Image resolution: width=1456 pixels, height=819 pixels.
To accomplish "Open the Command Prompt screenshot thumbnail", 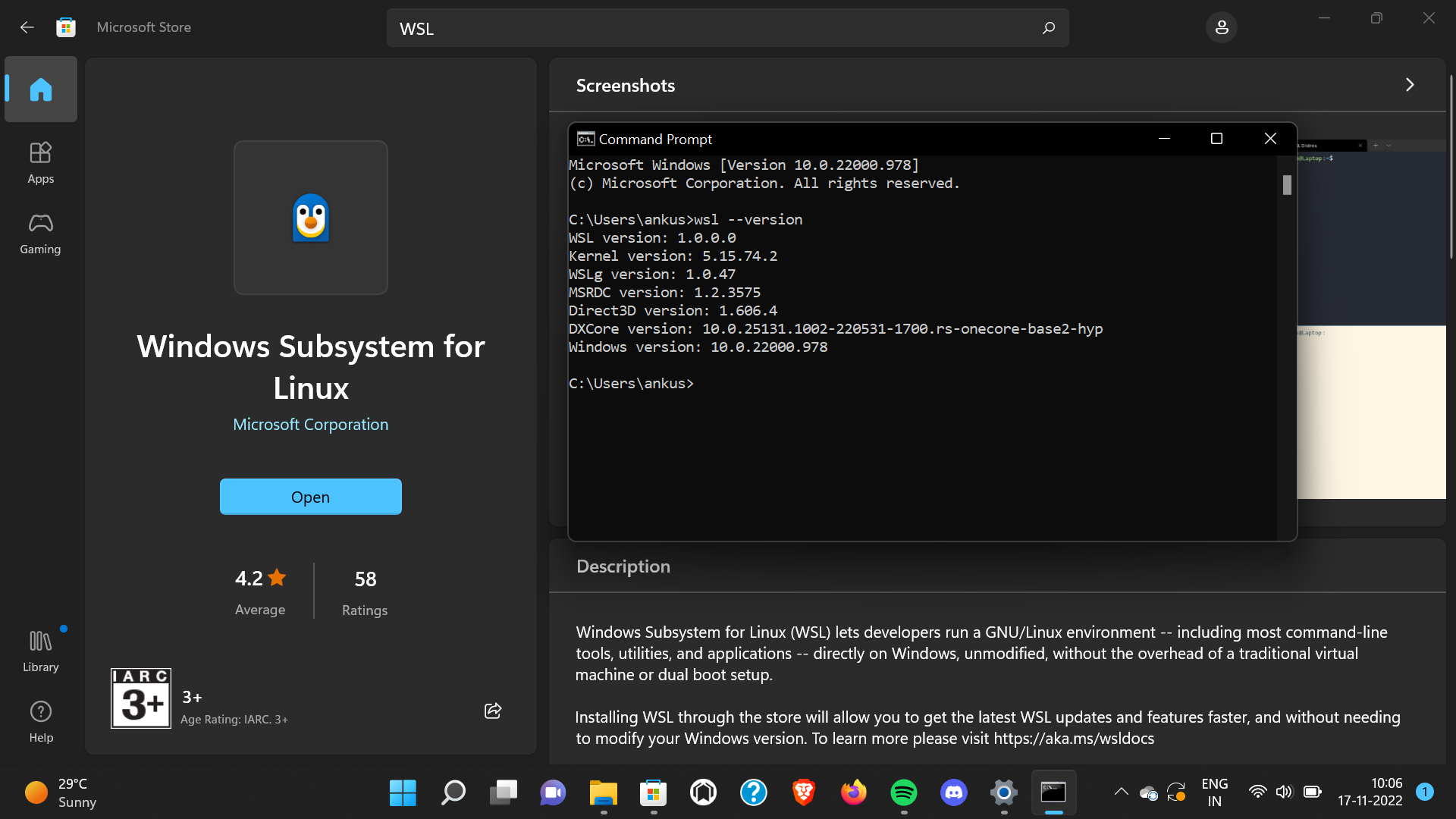I will point(932,332).
